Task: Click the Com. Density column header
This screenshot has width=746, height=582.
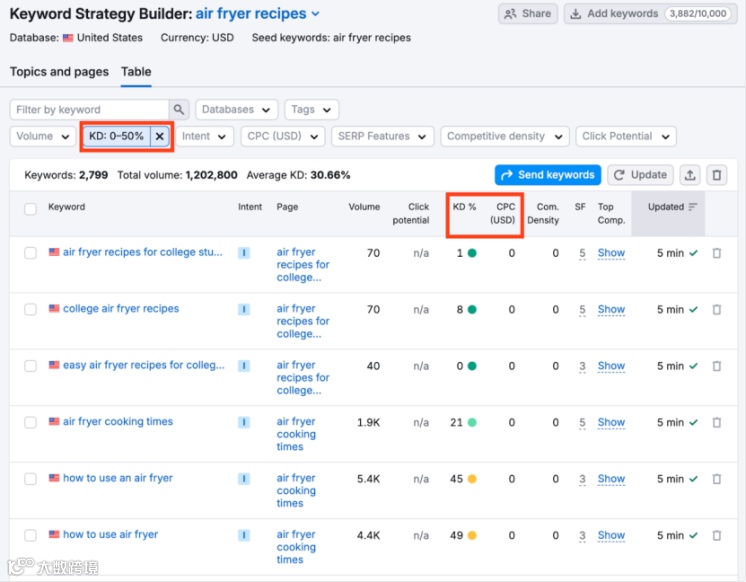Action: [x=543, y=213]
